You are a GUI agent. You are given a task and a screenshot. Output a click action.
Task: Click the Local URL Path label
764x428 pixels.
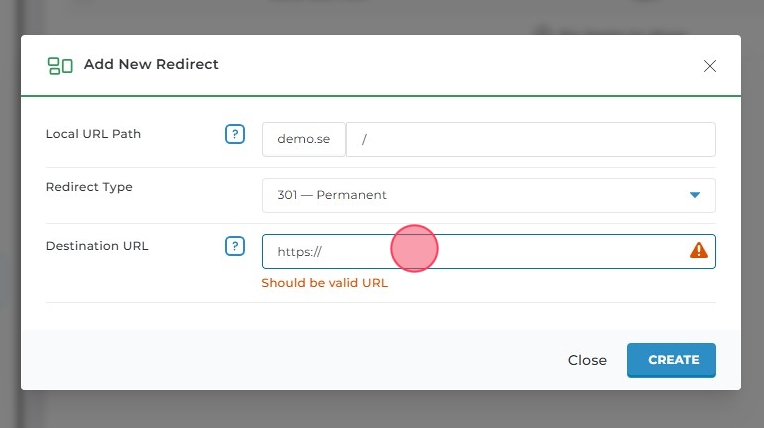(93, 134)
